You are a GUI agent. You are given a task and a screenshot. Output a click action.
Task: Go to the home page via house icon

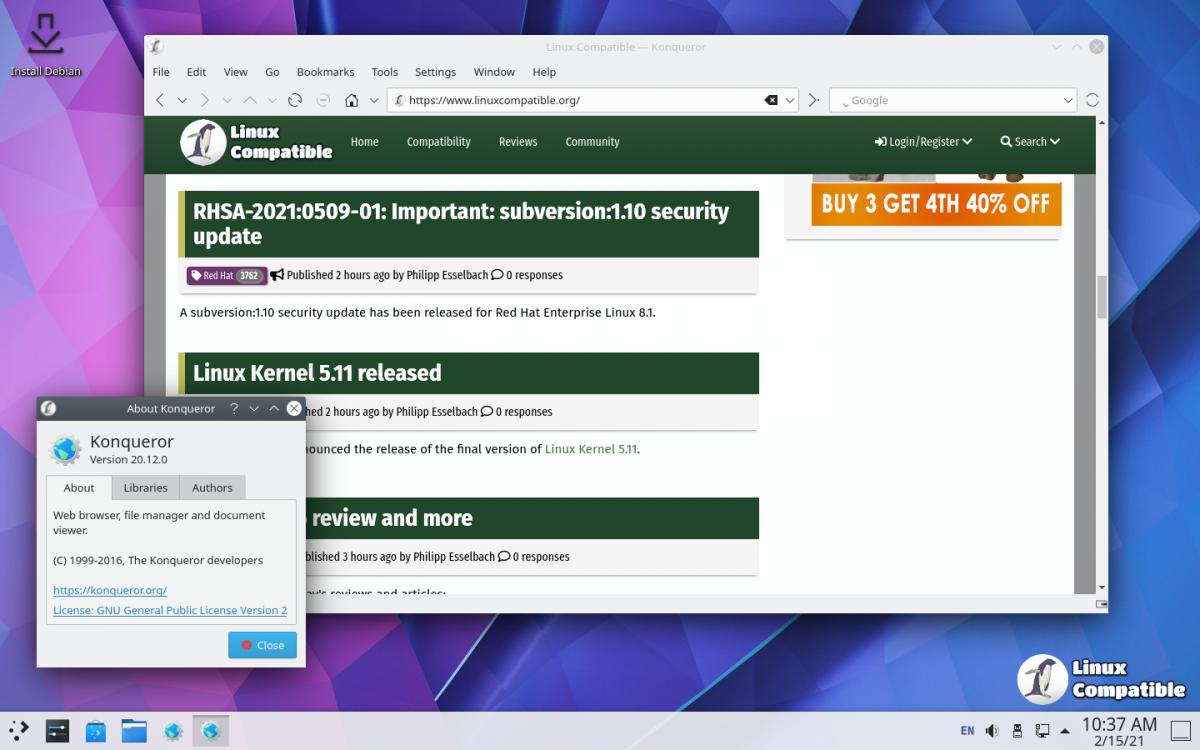coord(351,100)
